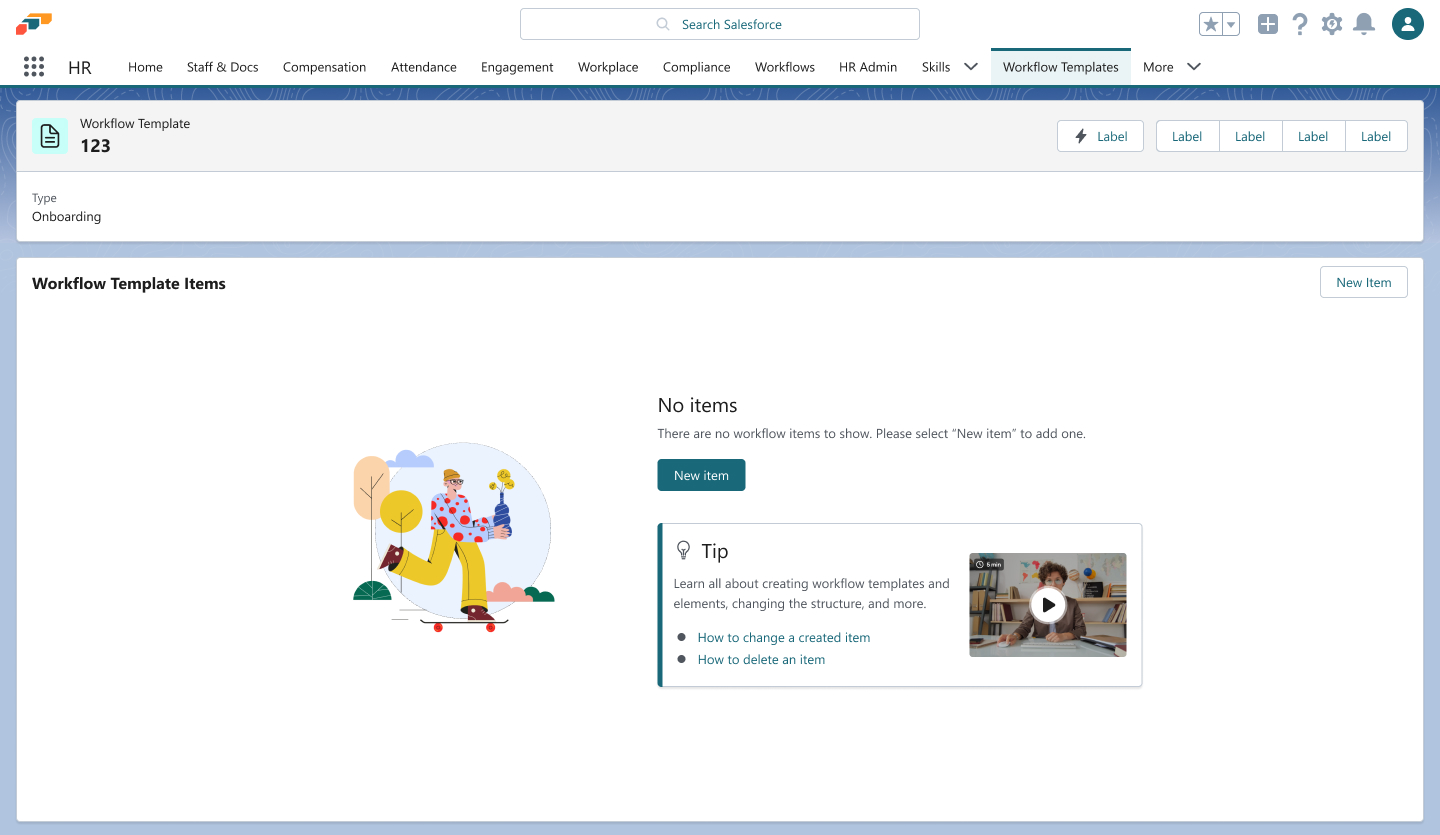Focus the Search Salesforce field

point(720,24)
